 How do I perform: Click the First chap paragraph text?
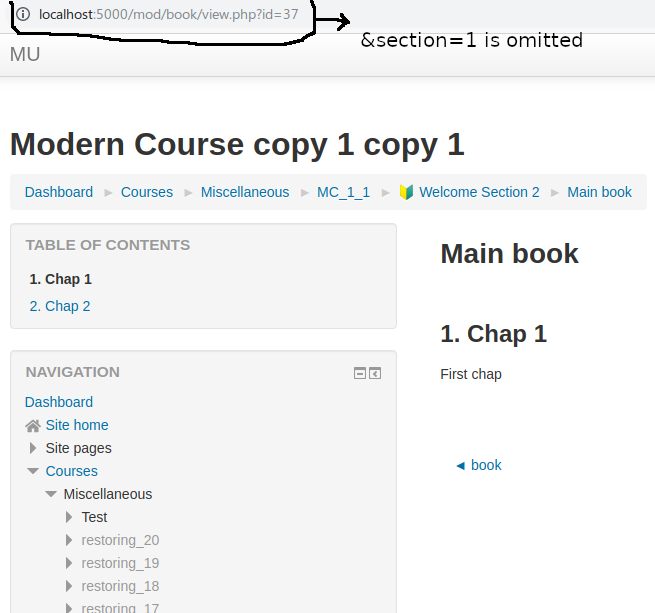click(471, 374)
